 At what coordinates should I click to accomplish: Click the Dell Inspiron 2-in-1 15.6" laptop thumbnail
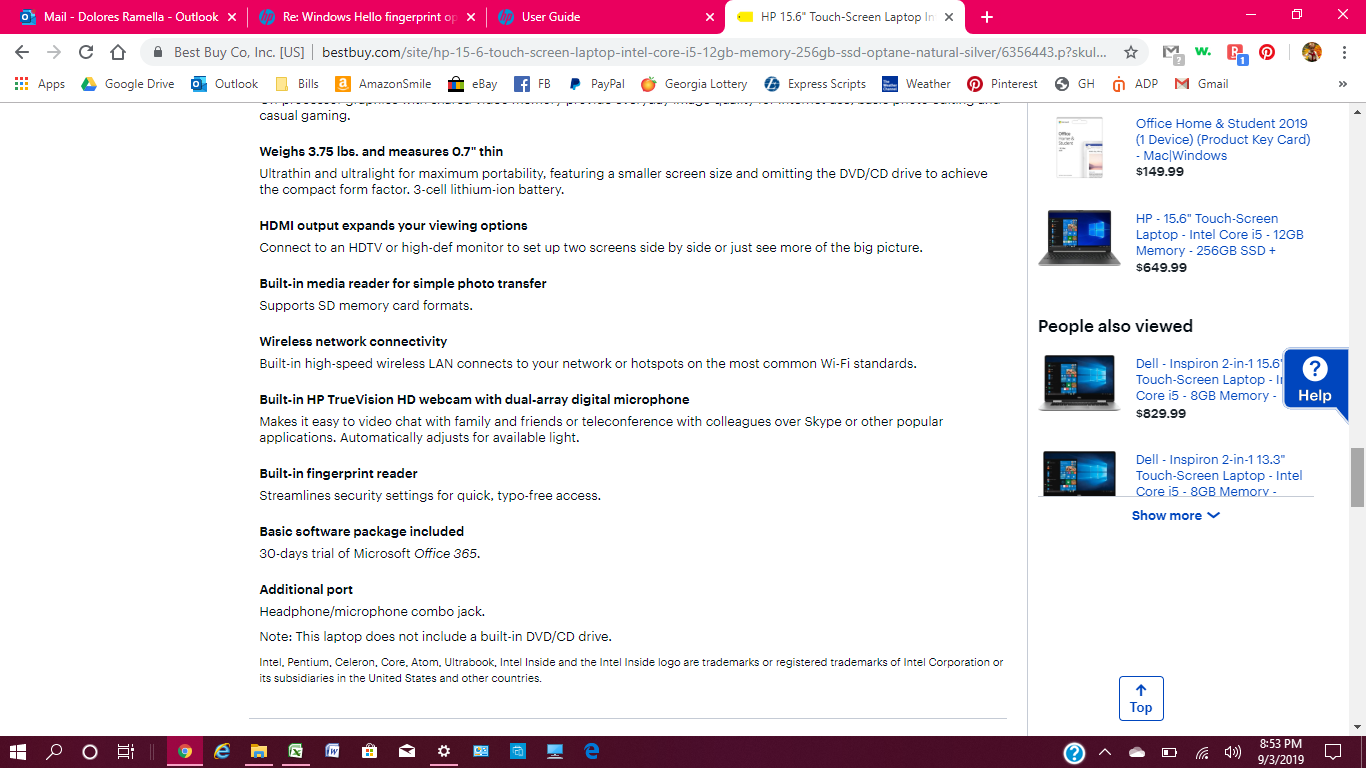1080,383
